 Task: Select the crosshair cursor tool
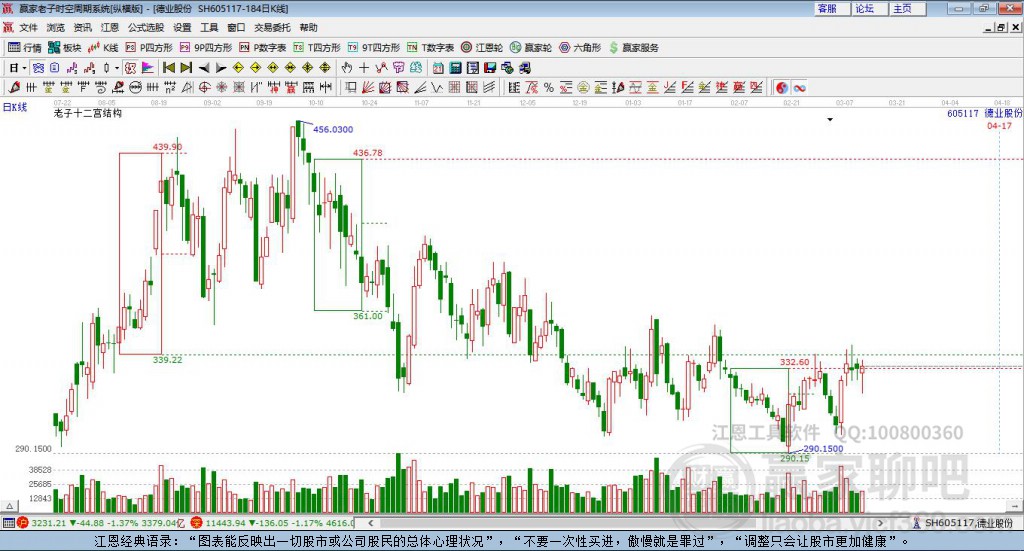[x=364, y=68]
